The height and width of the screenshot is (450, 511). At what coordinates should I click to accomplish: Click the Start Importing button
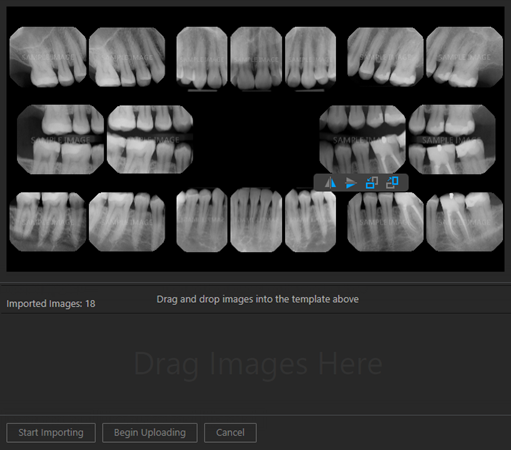click(51, 433)
